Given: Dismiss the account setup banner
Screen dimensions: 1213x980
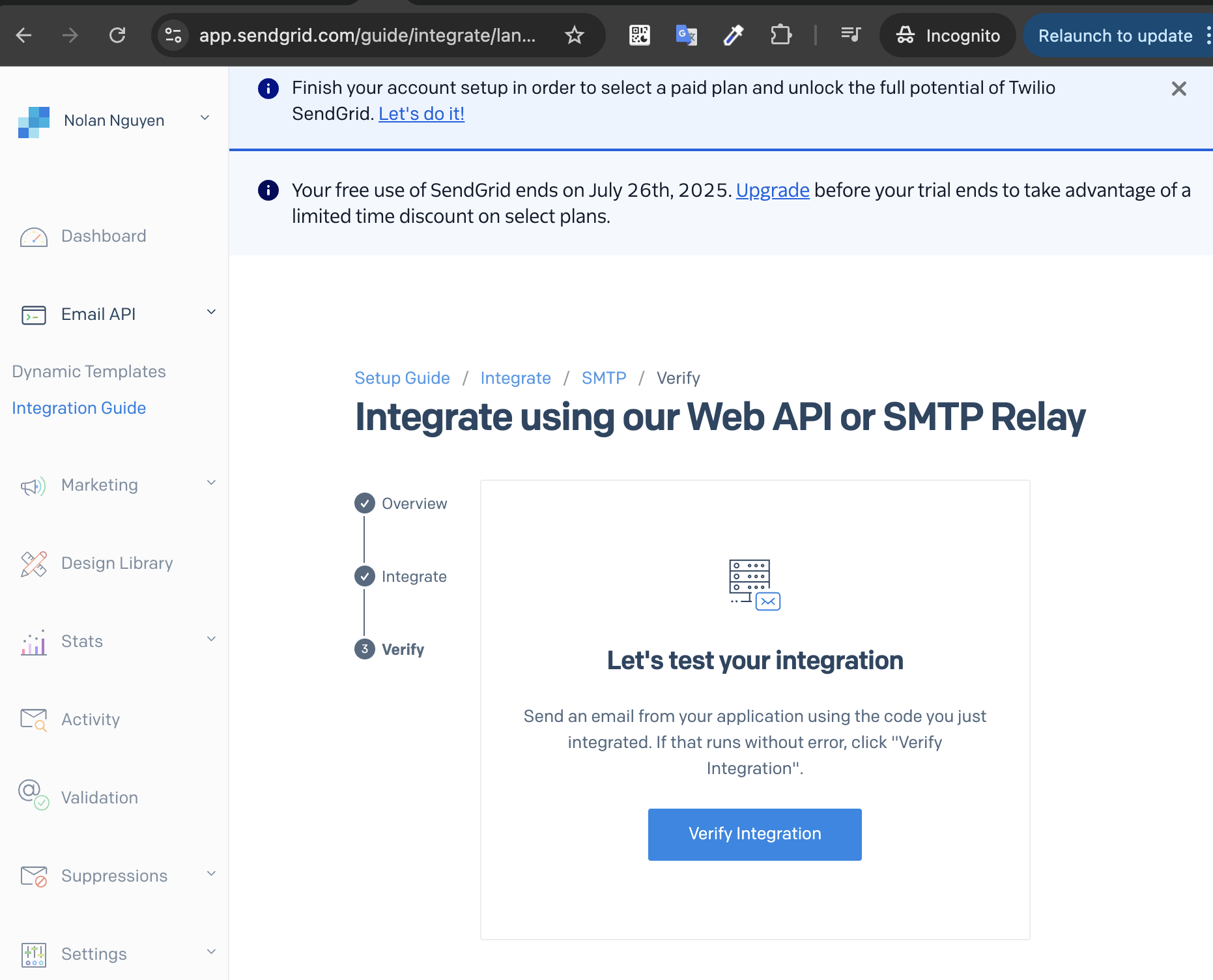Looking at the screenshot, I should [x=1178, y=89].
